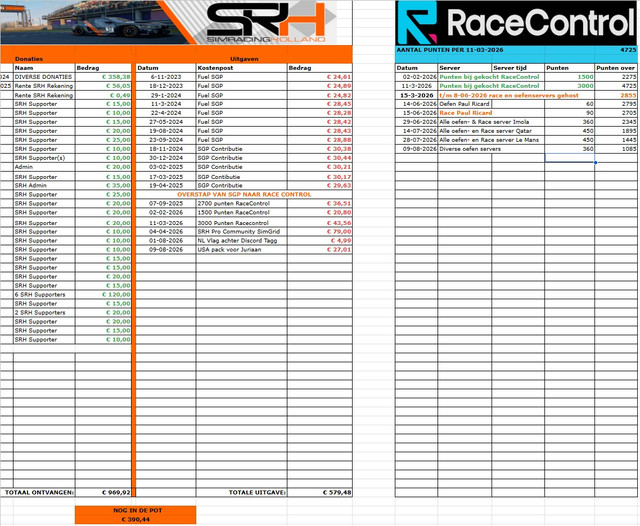Image resolution: width=640 pixels, height=526 pixels.
Task: Click the 'SRH Pro Community SimGrid' cell
Action: [241, 231]
